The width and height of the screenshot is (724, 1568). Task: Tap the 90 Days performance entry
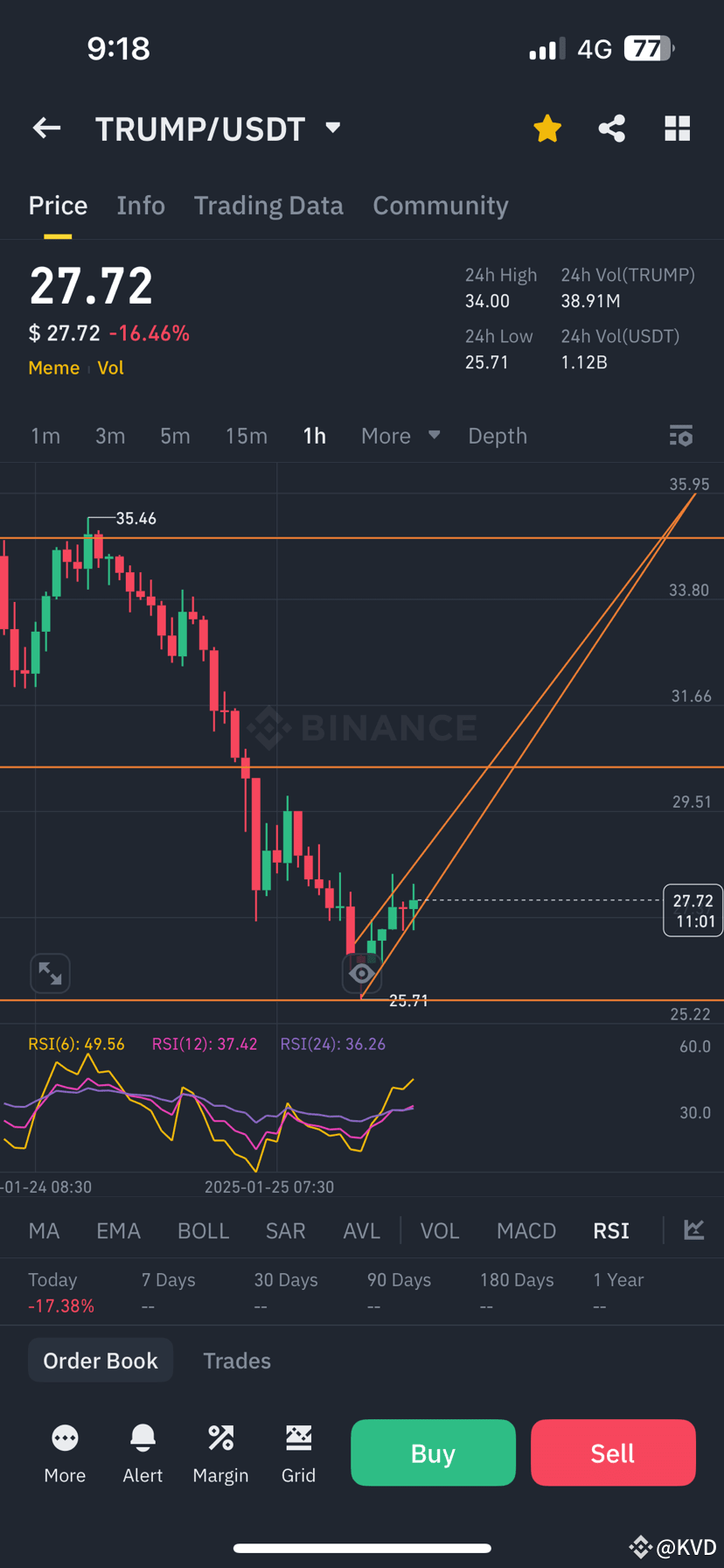click(x=399, y=1292)
